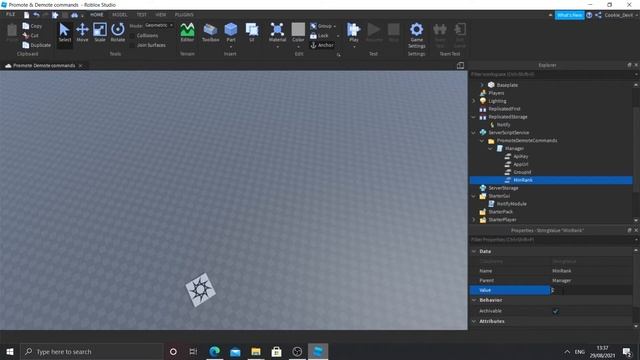This screenshot has width=640, height=360.
Task: Click the Lock tool button
Action: (x=319, y=36)
